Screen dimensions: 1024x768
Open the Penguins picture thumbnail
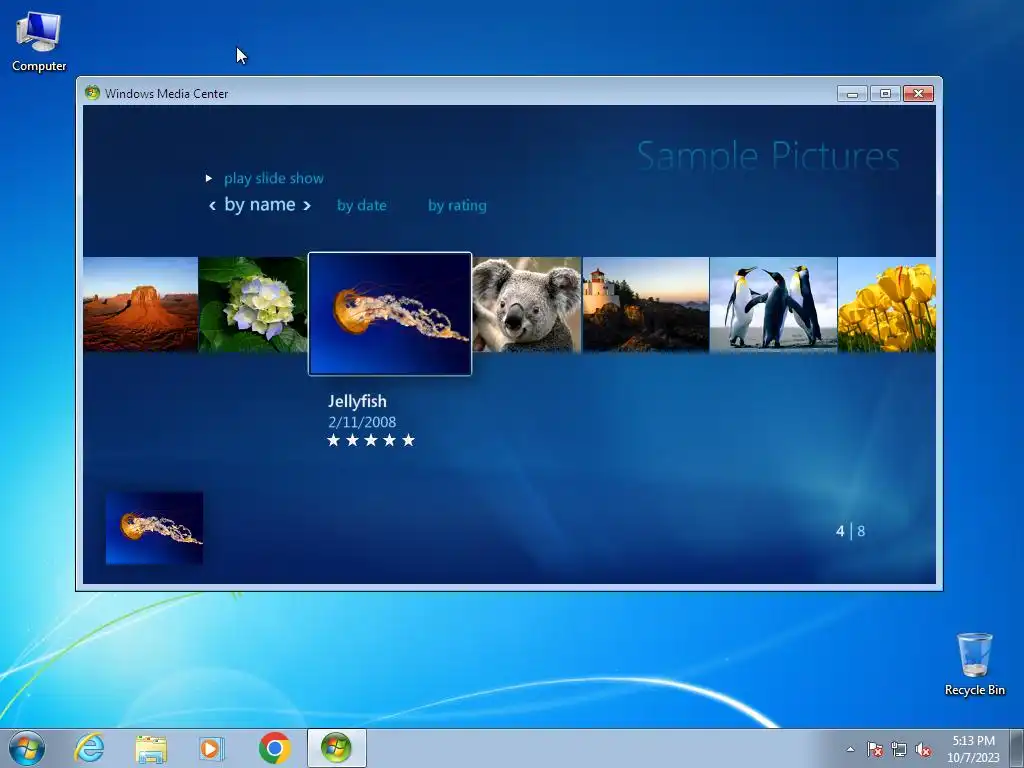click(773, 304)
